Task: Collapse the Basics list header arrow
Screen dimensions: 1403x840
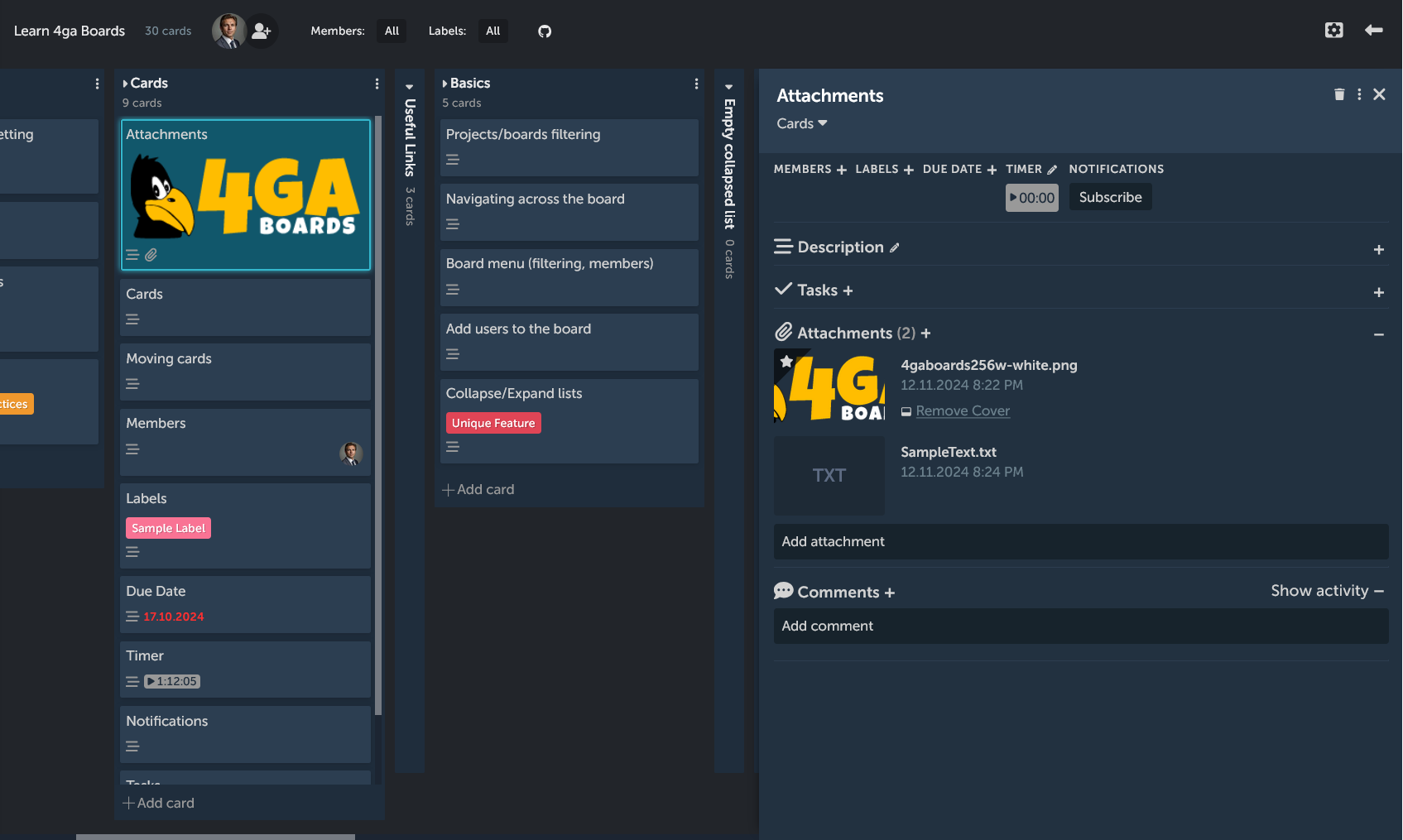Action: (444, 84)
